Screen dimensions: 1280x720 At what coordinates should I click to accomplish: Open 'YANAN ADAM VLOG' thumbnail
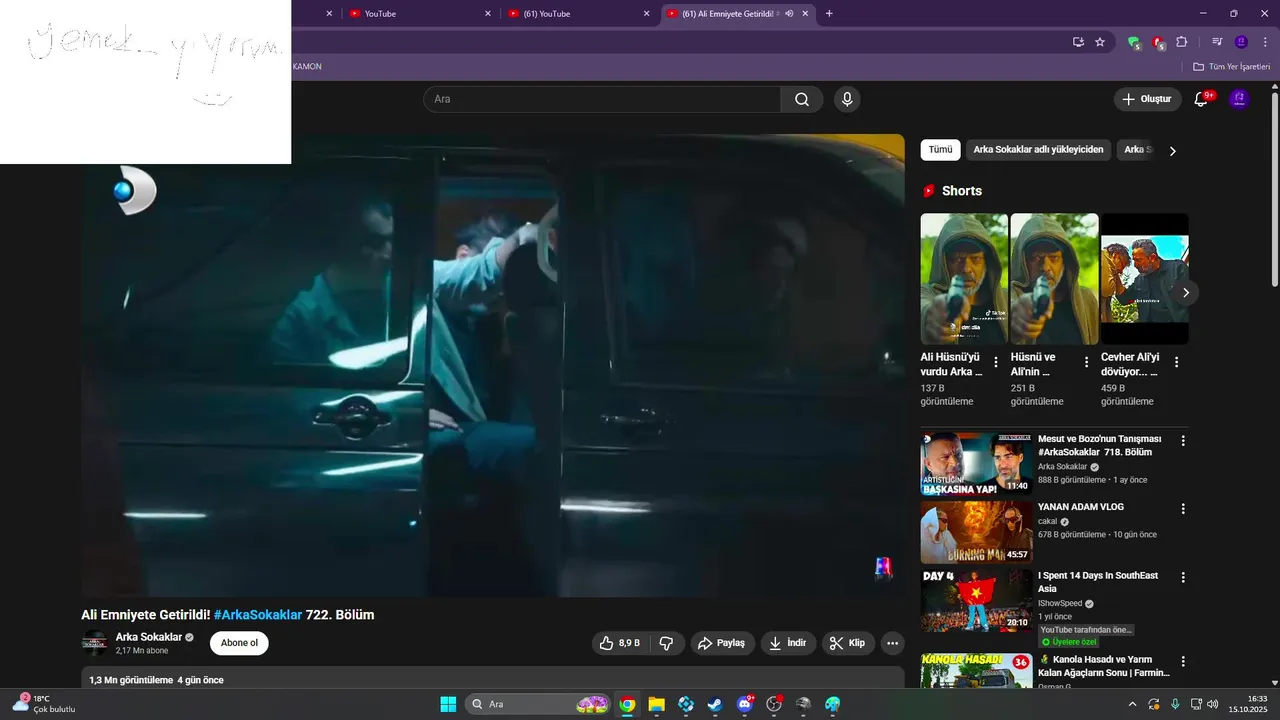977,532
